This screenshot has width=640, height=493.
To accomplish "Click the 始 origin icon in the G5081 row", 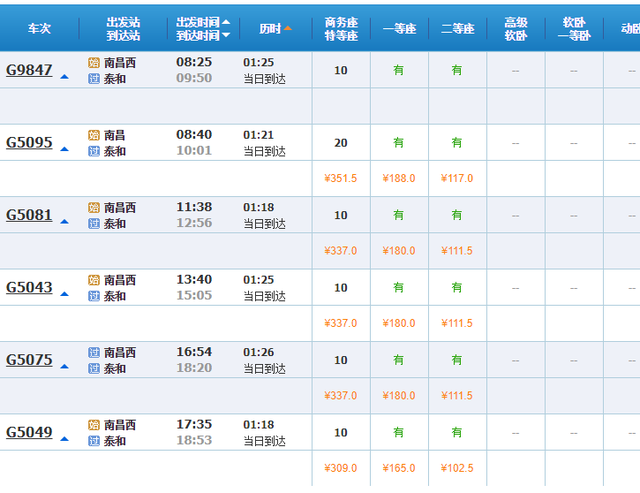I will click(x=94, y=208).
